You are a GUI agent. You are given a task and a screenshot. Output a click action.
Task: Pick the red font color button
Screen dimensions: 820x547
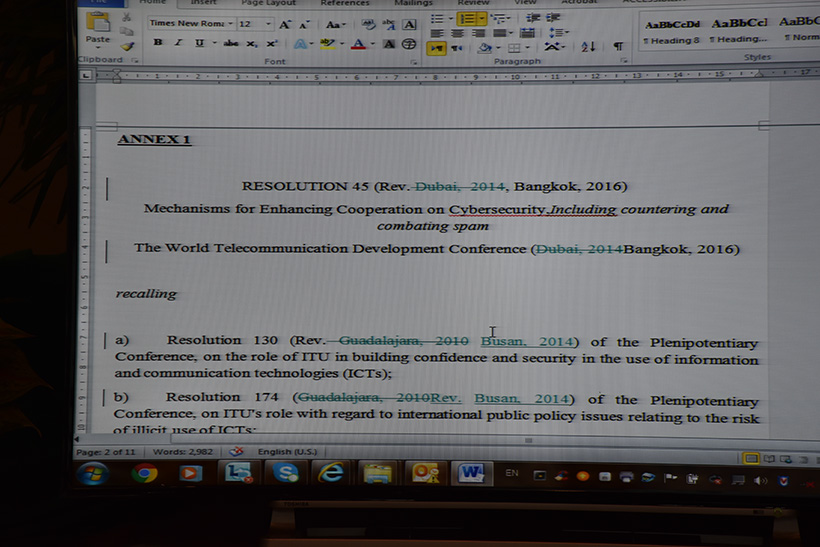click(358, 45)
